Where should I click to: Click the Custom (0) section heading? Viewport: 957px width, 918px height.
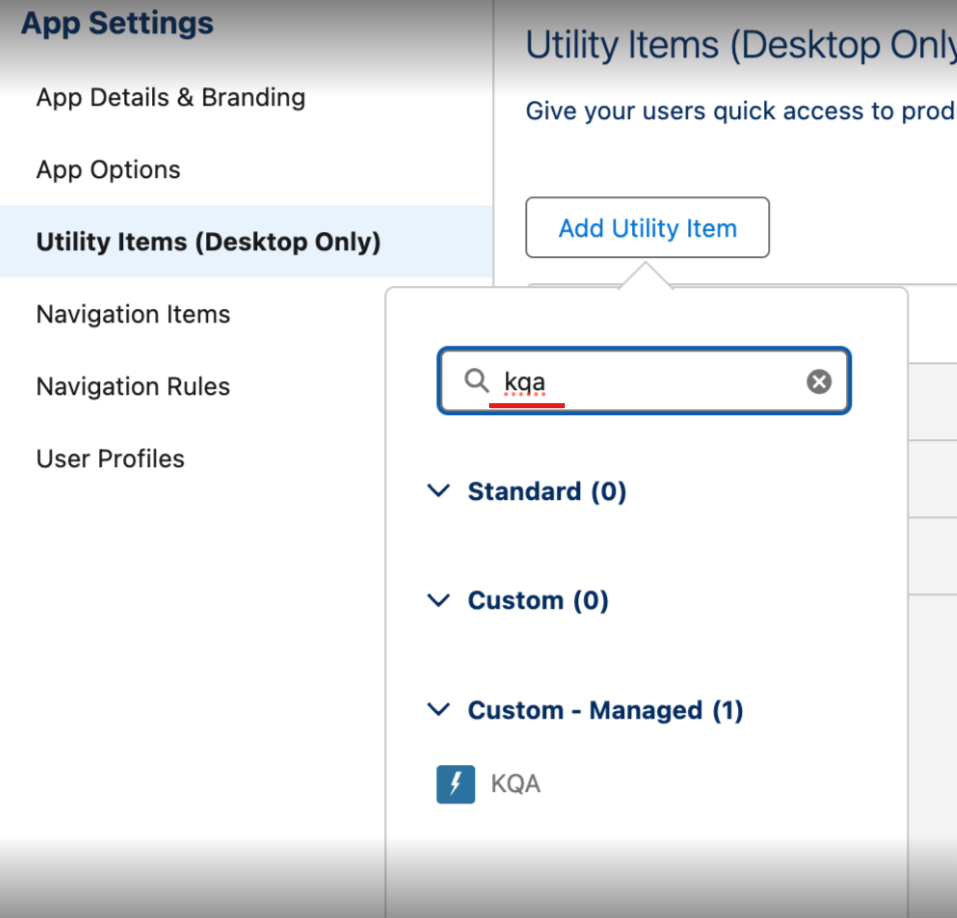[x=538, y=601]
